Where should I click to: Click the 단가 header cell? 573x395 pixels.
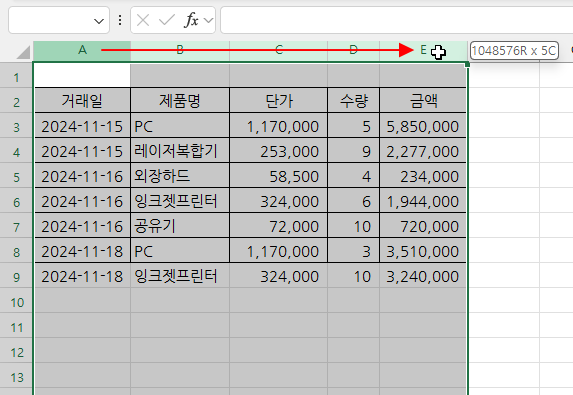(x=278, y=100)
